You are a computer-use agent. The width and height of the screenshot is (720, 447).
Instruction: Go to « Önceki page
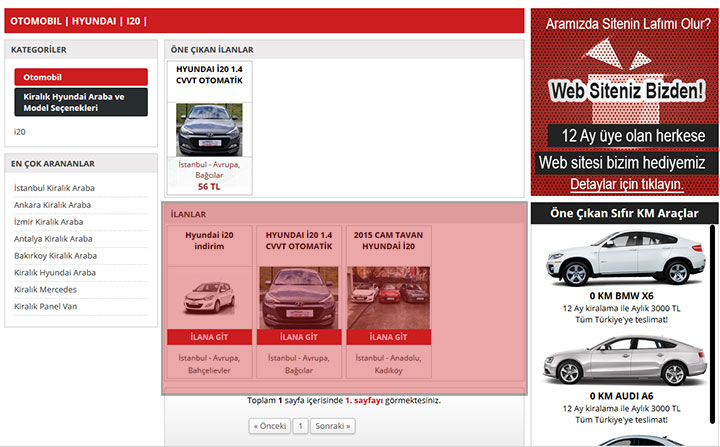point(270,426)
